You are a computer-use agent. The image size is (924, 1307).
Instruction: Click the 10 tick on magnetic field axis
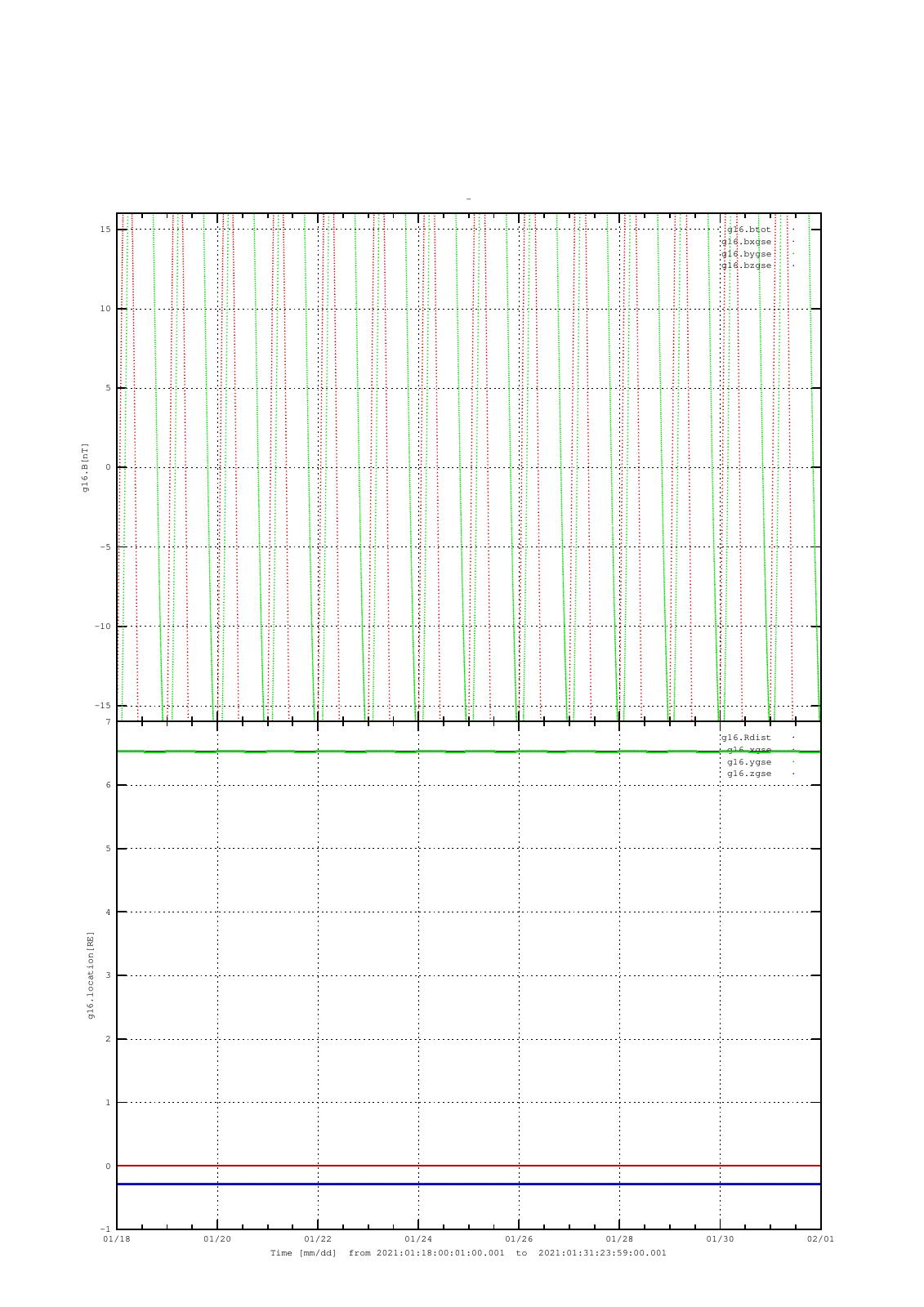pyautogui.click(x=105, y=309)
